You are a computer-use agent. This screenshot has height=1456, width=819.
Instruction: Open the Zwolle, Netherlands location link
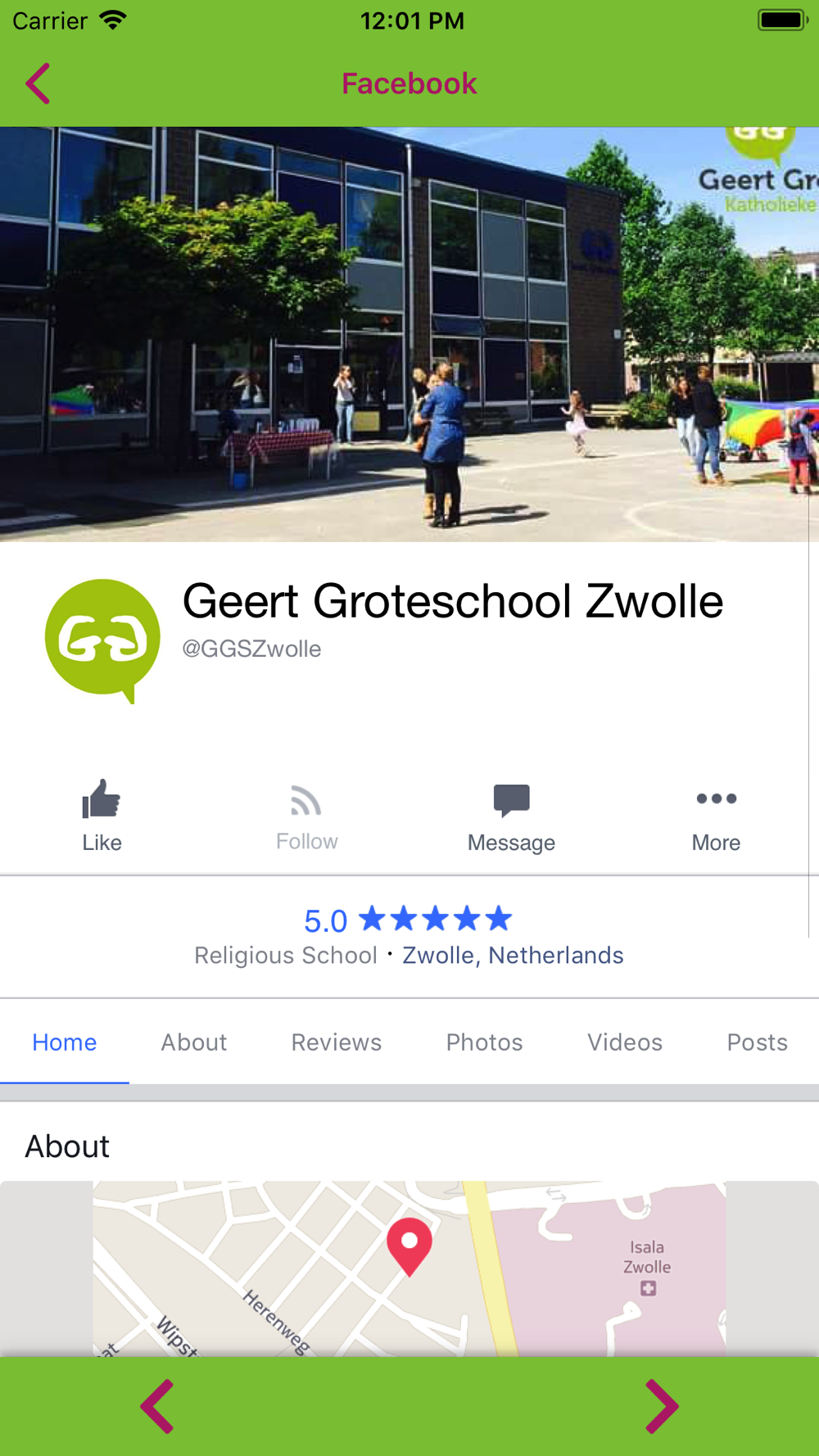(x=513, y=955)
